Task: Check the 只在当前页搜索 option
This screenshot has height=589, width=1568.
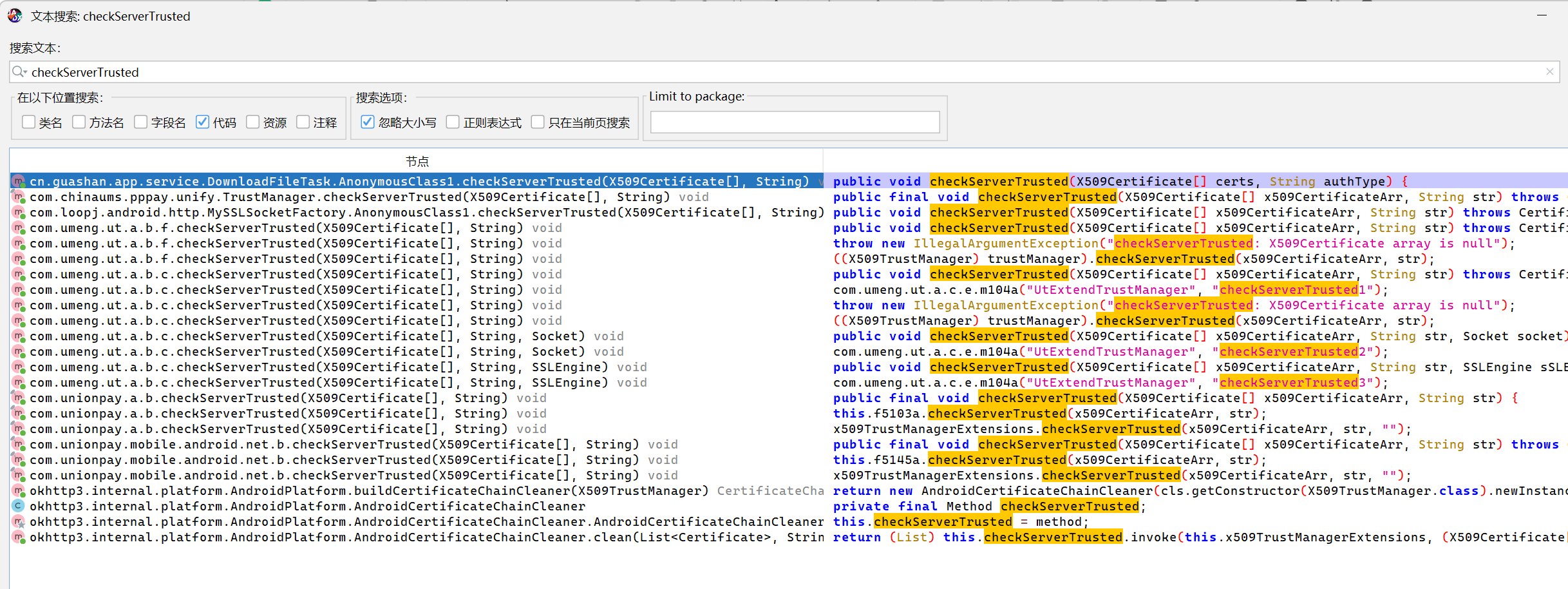Action: point(538,122)
